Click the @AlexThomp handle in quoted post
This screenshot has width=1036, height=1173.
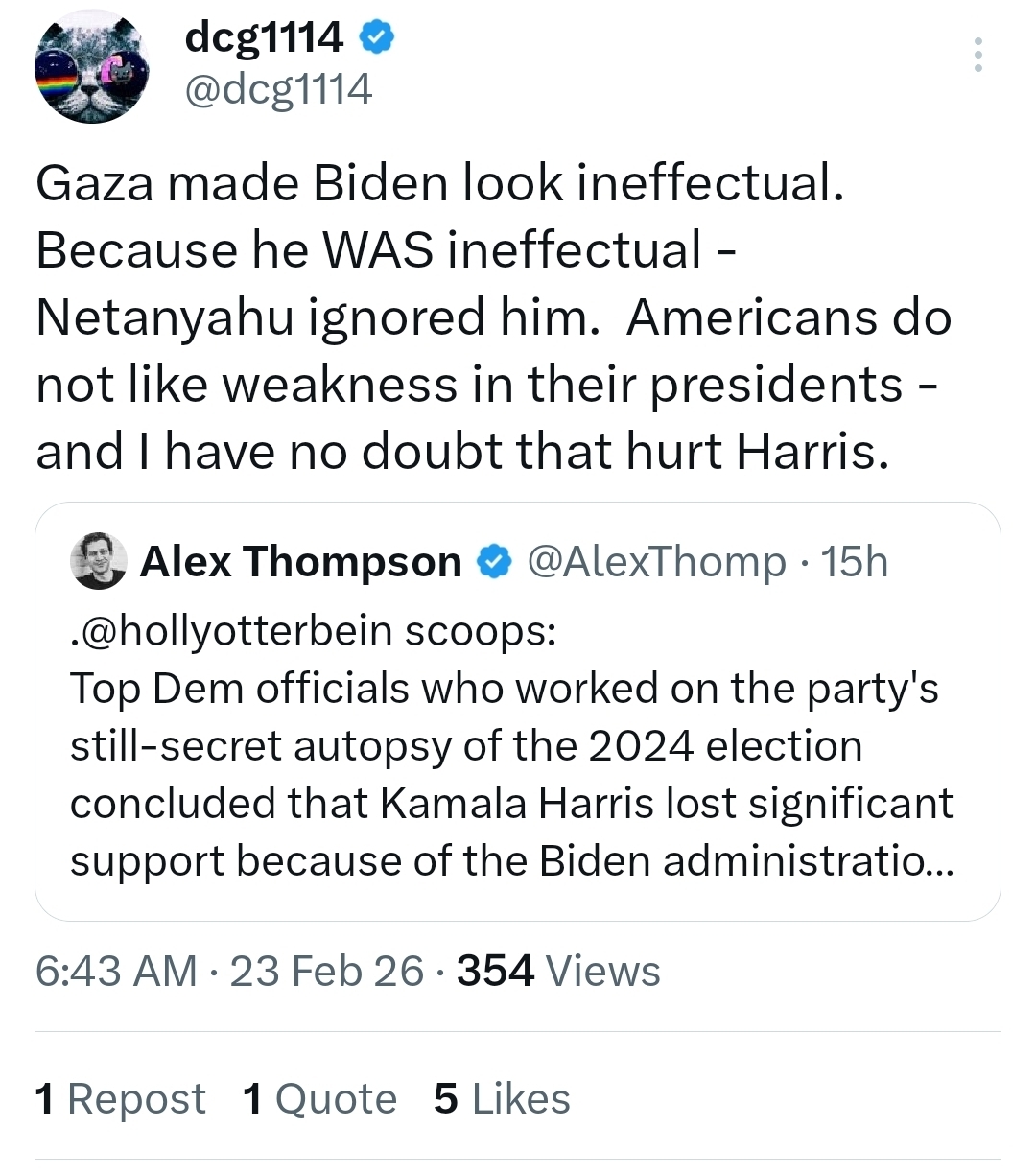pos(656,562)
